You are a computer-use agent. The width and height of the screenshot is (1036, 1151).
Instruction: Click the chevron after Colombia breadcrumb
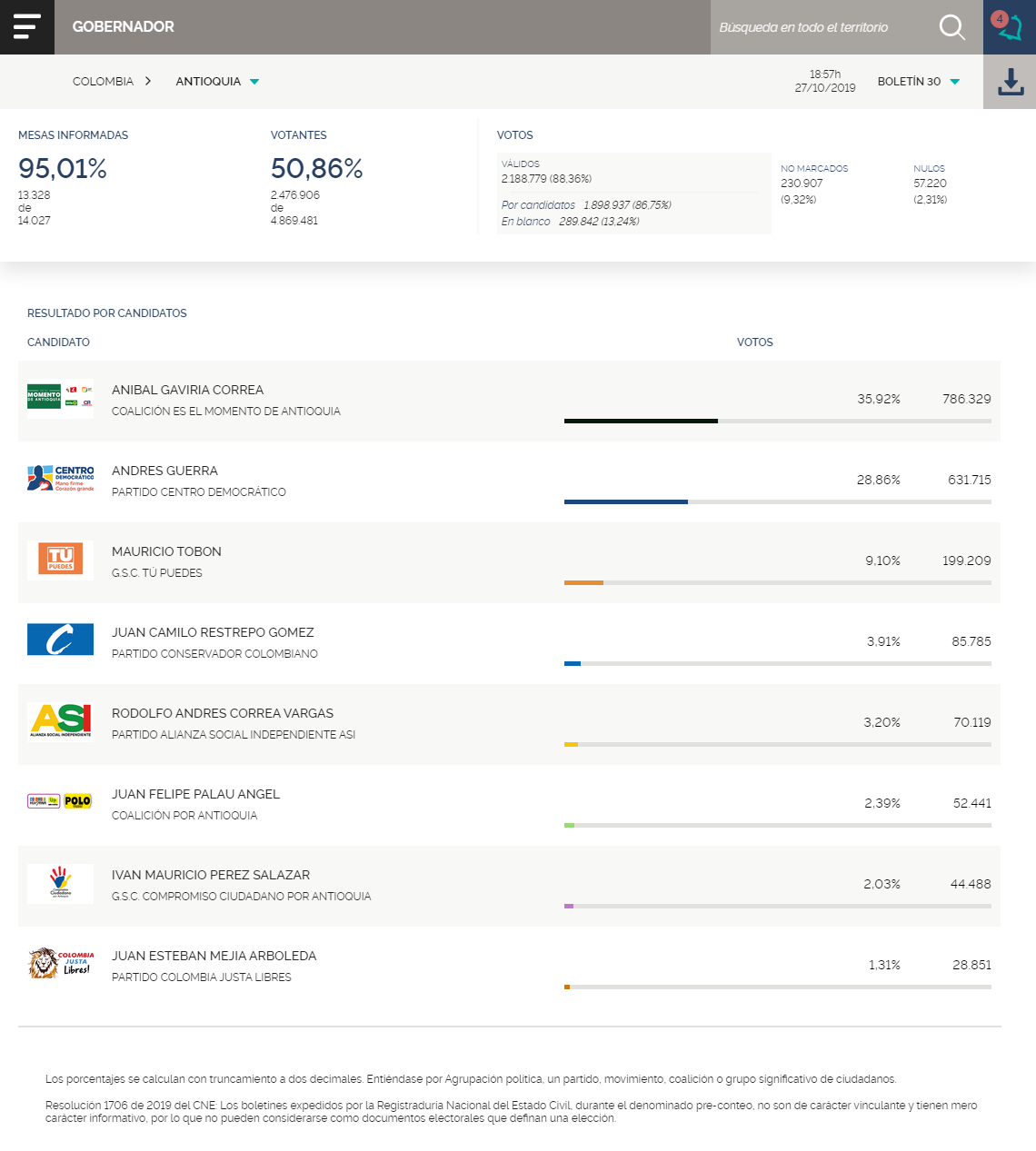(x=148, y=82)
